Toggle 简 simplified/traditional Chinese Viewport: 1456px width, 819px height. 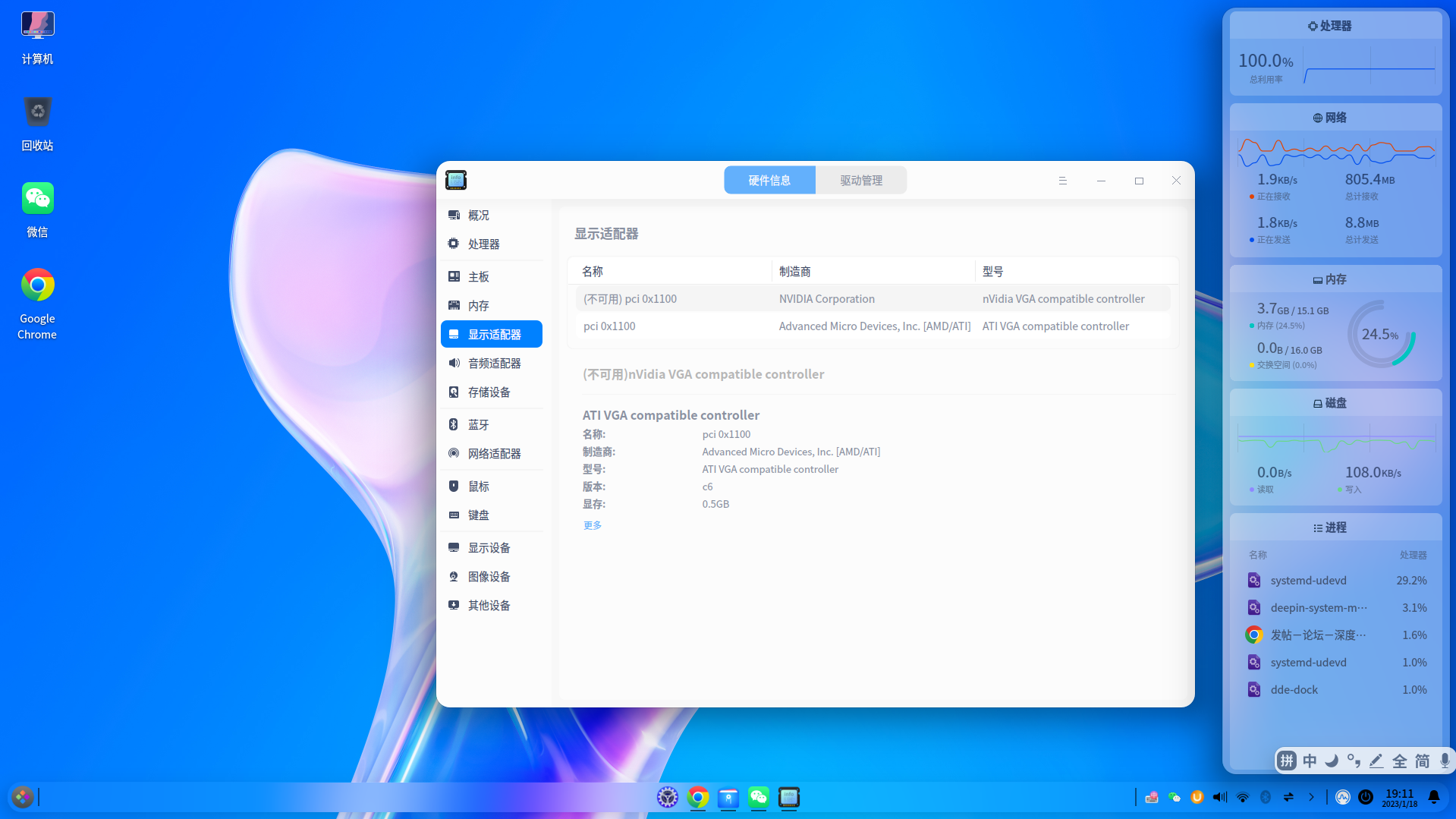coord(1423,761)
